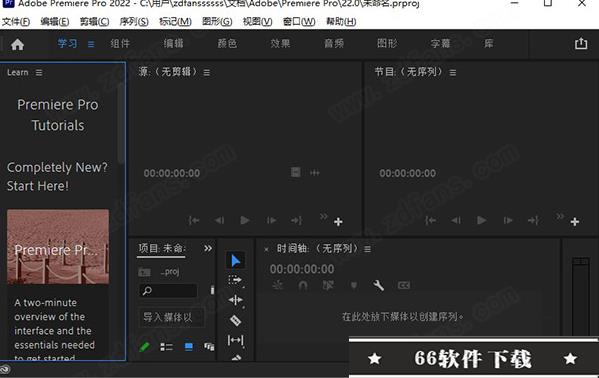Toggle Timeline caption track CC options
This screenshot has height=378, width=599.
pyautogui.click(x=404, y=286)
